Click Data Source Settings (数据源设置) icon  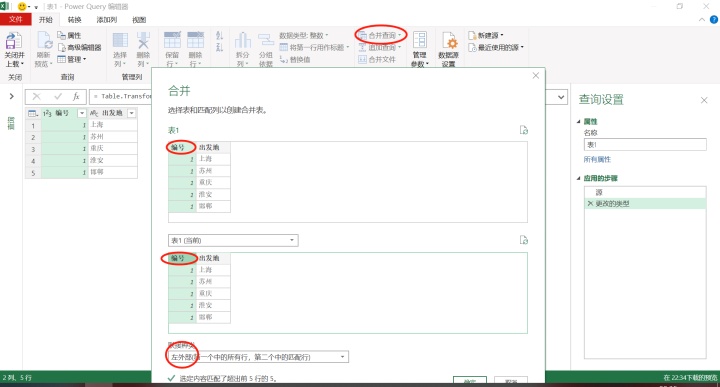click(x=449, y=41)
